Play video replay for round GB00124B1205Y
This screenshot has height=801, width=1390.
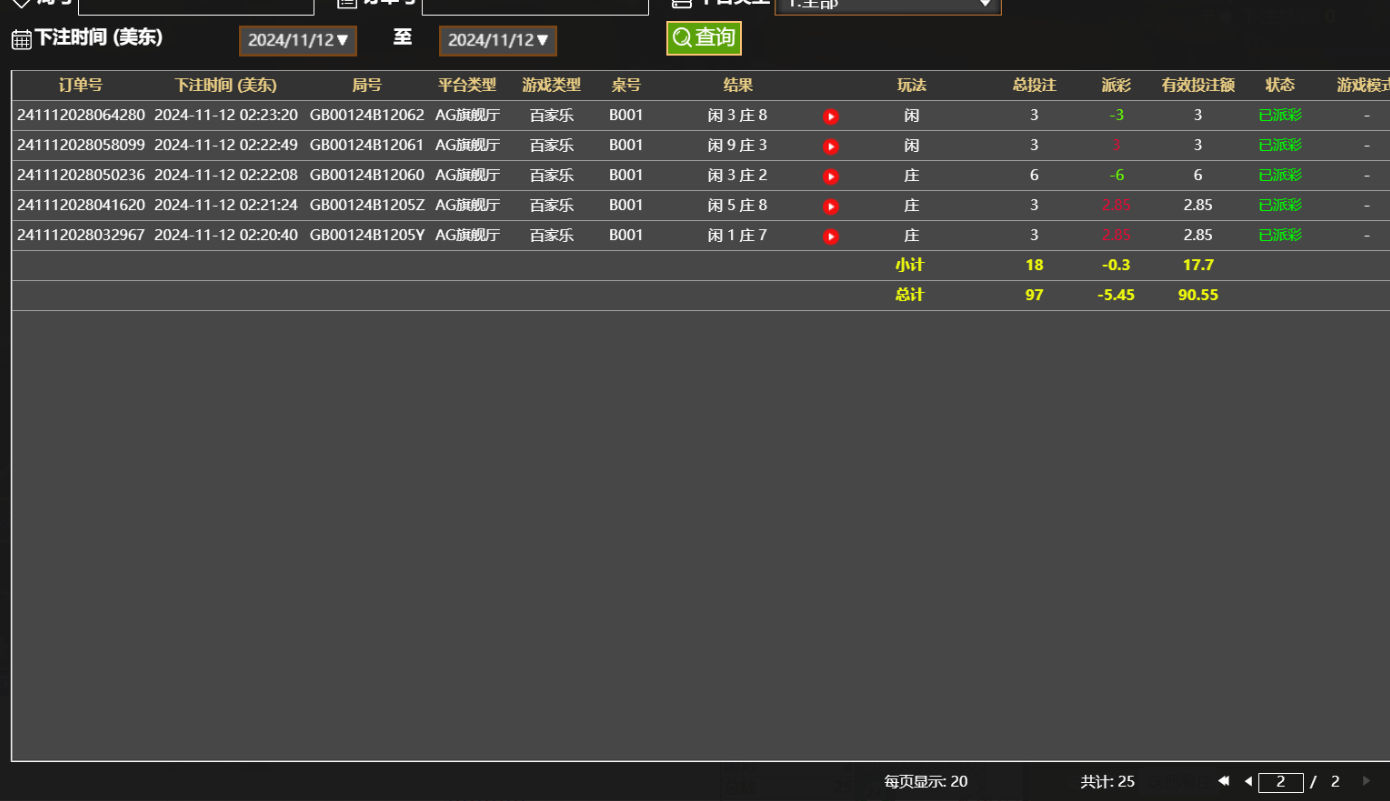(830, 236)
